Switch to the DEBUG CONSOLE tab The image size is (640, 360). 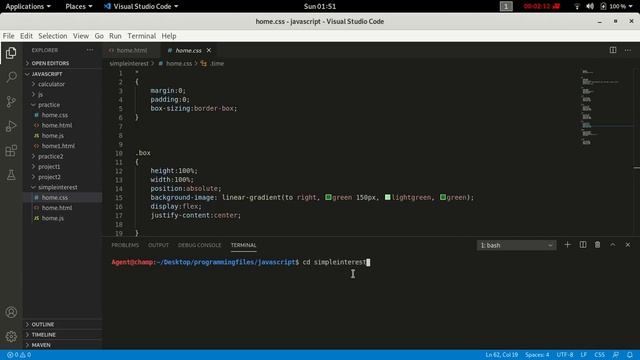[199, 245]
